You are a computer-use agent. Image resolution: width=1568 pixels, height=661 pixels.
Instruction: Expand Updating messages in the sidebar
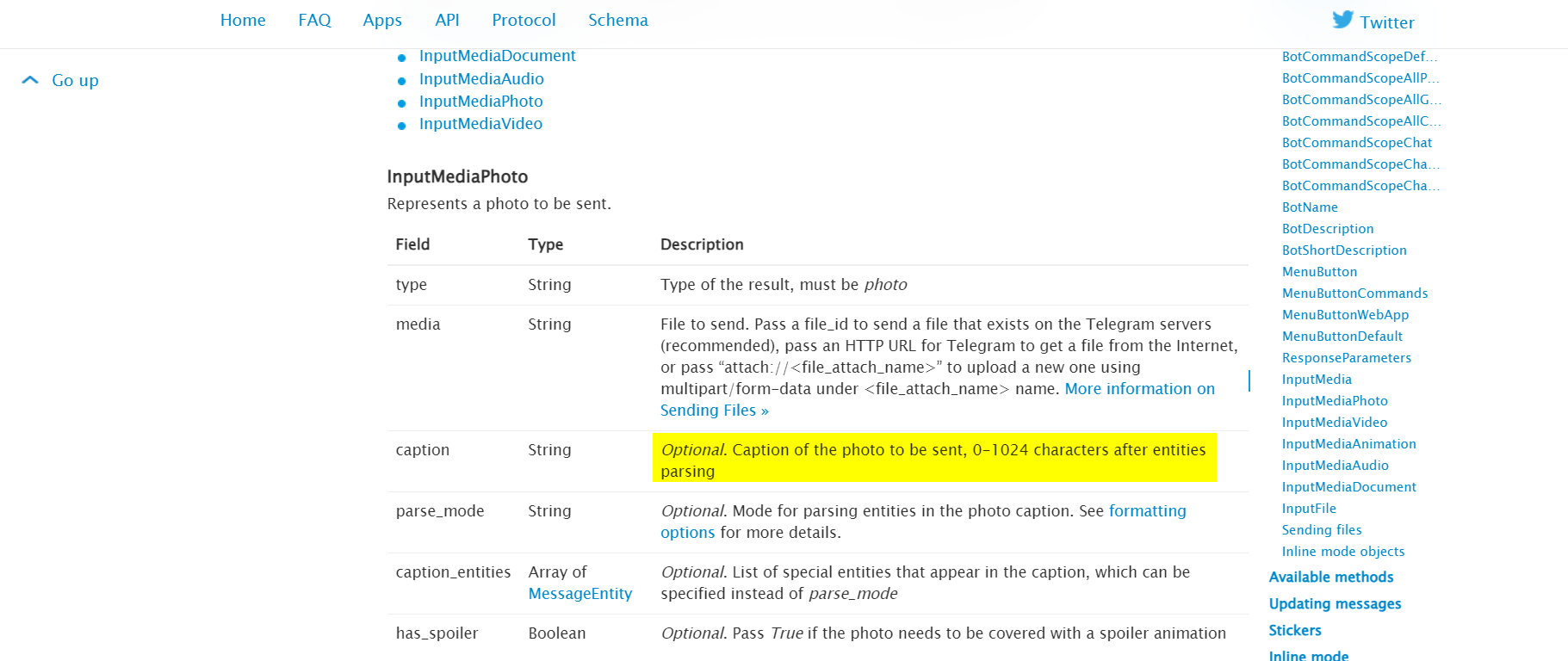click(x=1335, y=604)
